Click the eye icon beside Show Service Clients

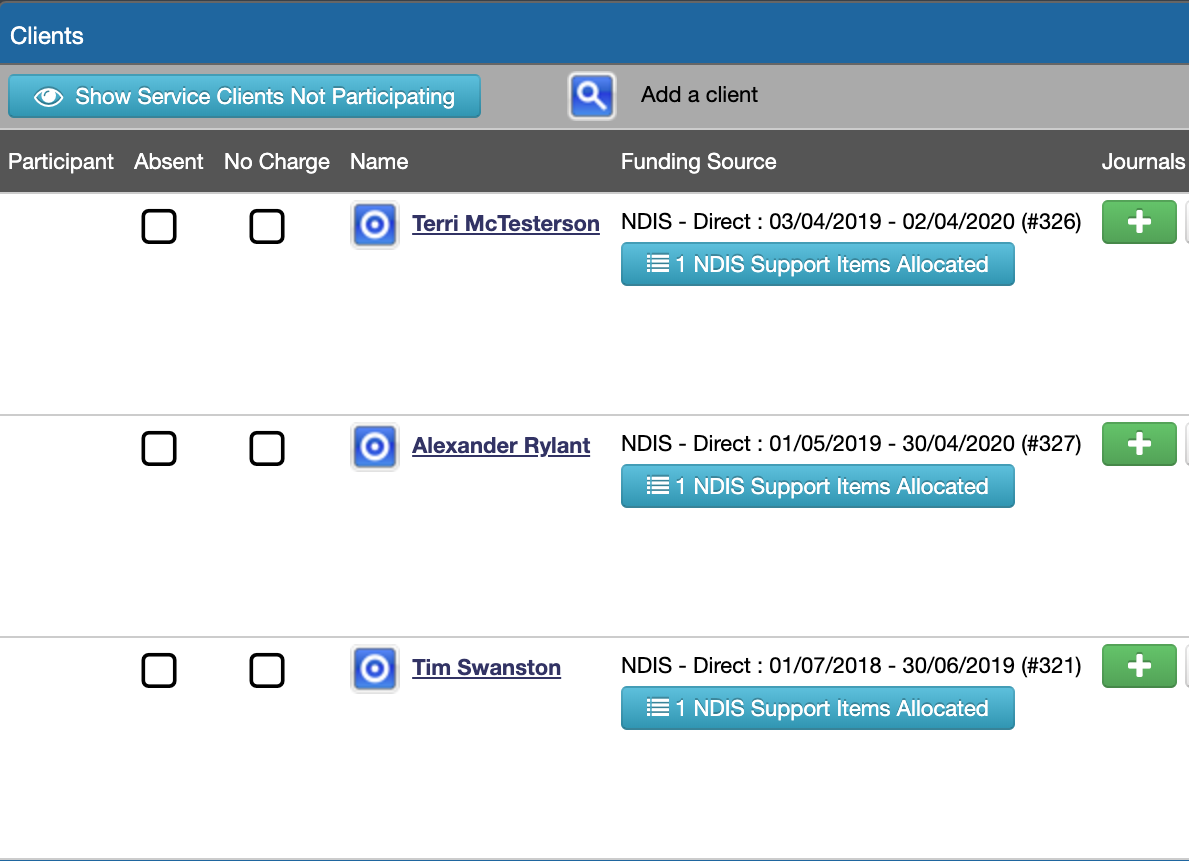tap(48, 96)
